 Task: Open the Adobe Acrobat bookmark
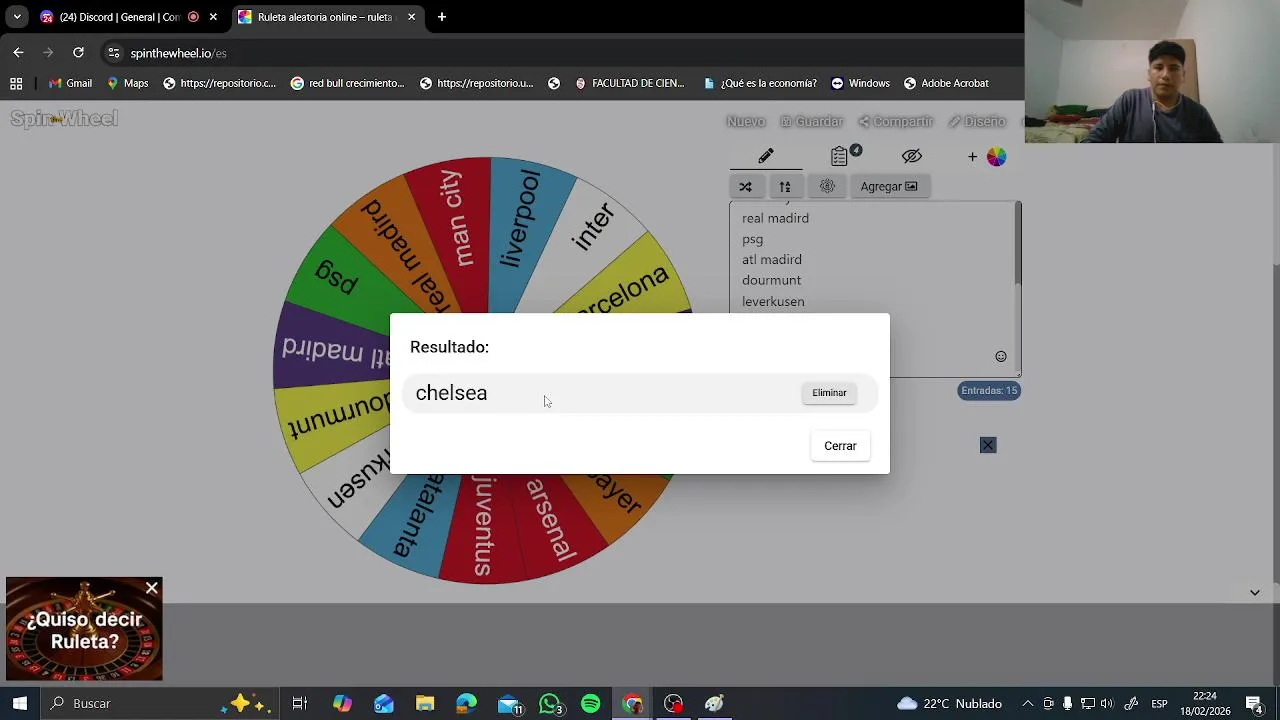click(x=946, y=83)
